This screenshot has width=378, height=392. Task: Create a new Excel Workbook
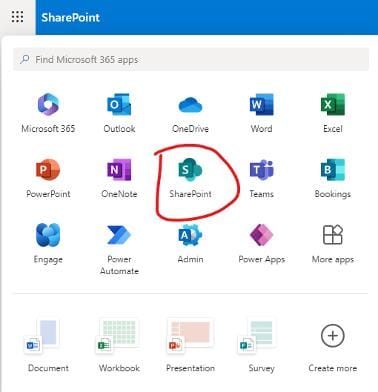pos(119,346)
